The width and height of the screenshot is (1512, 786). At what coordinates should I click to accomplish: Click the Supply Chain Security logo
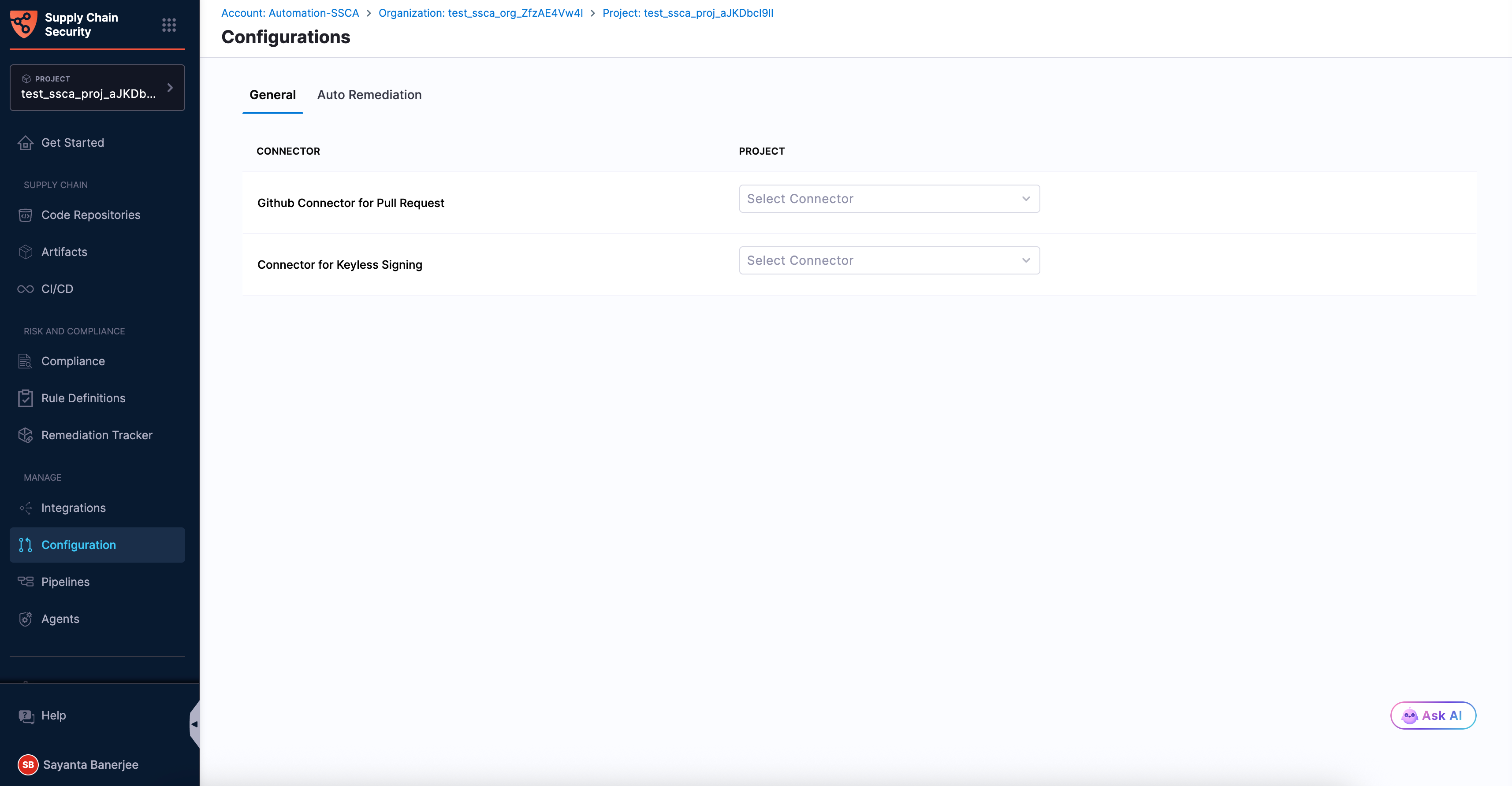(x=23, y=24)
